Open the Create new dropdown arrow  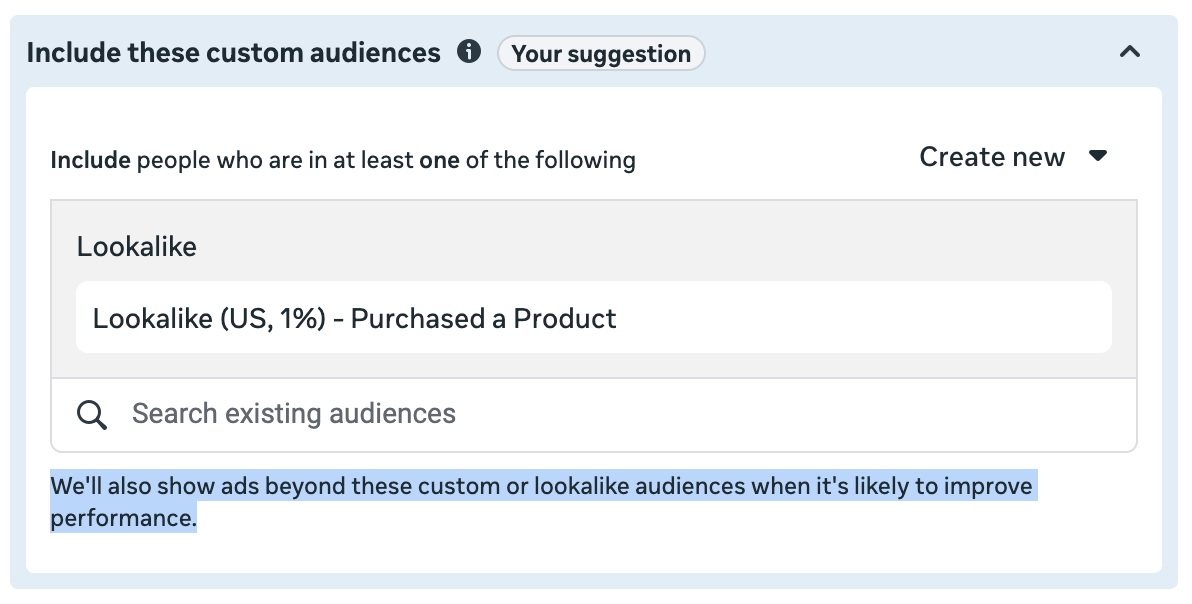(1098, 157)
